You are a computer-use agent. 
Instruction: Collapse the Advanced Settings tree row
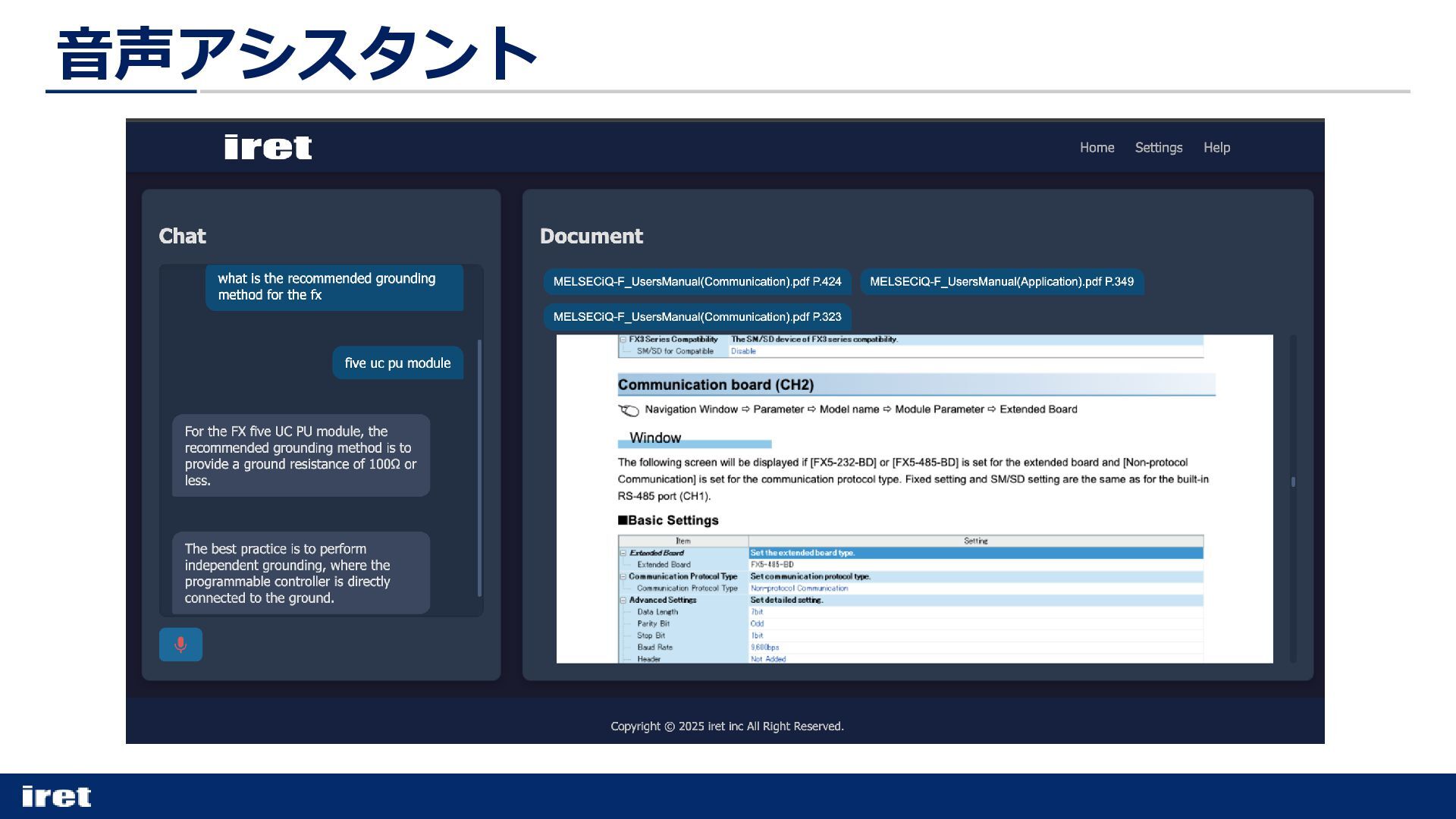click(623, 600)
